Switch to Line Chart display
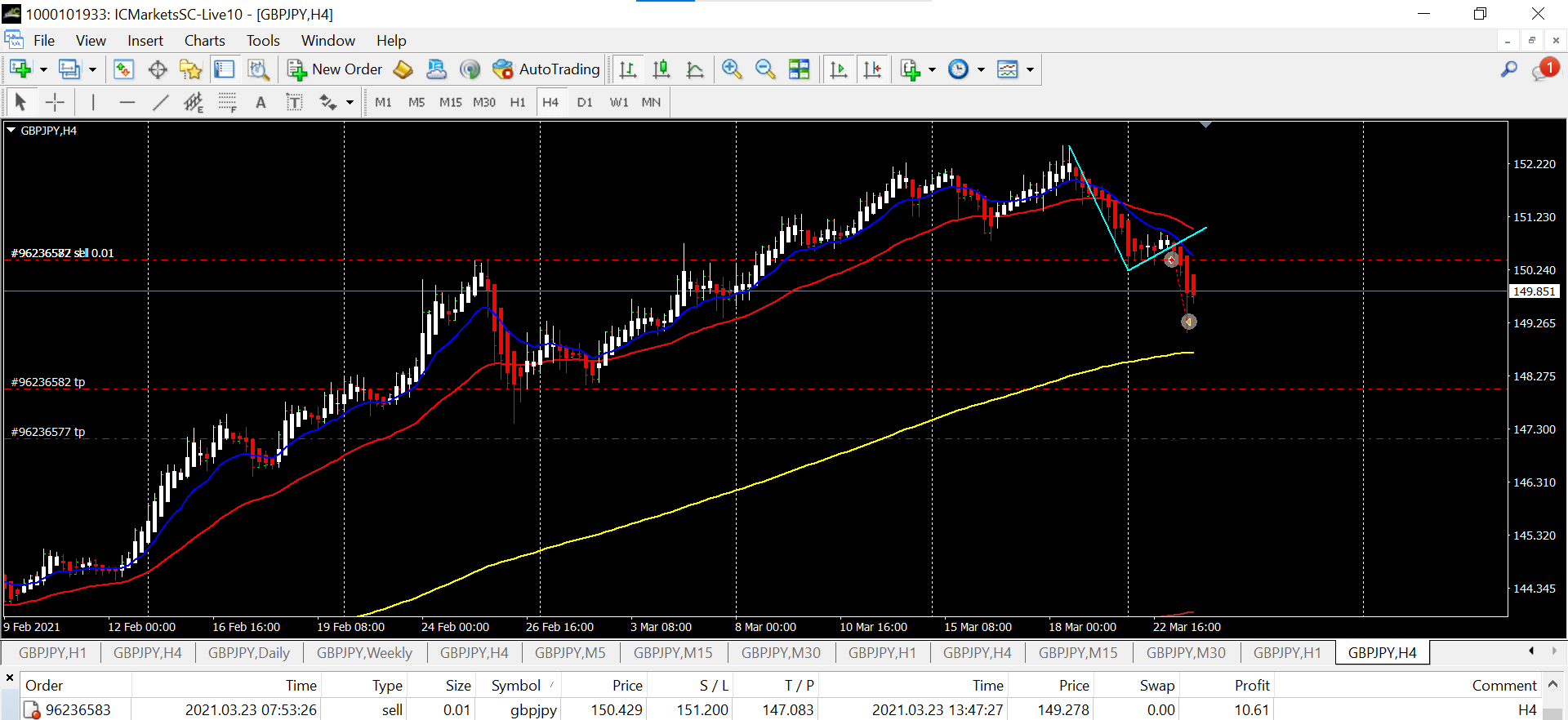Screen dimensions: 1568x720 click(695, 69)
